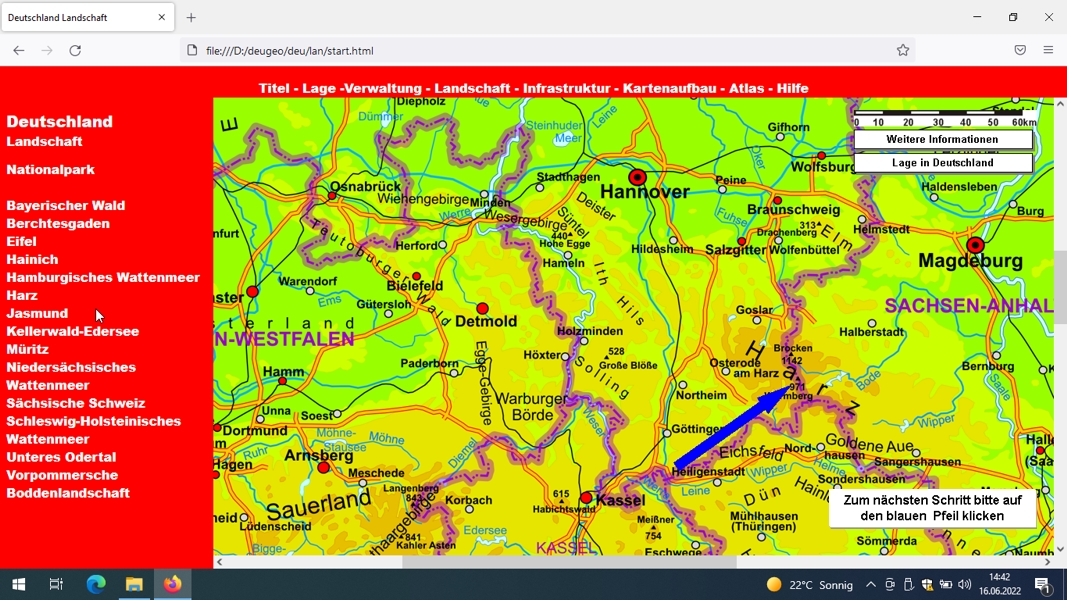Open the Kartenaufbau menu item

tap(670, 88)
